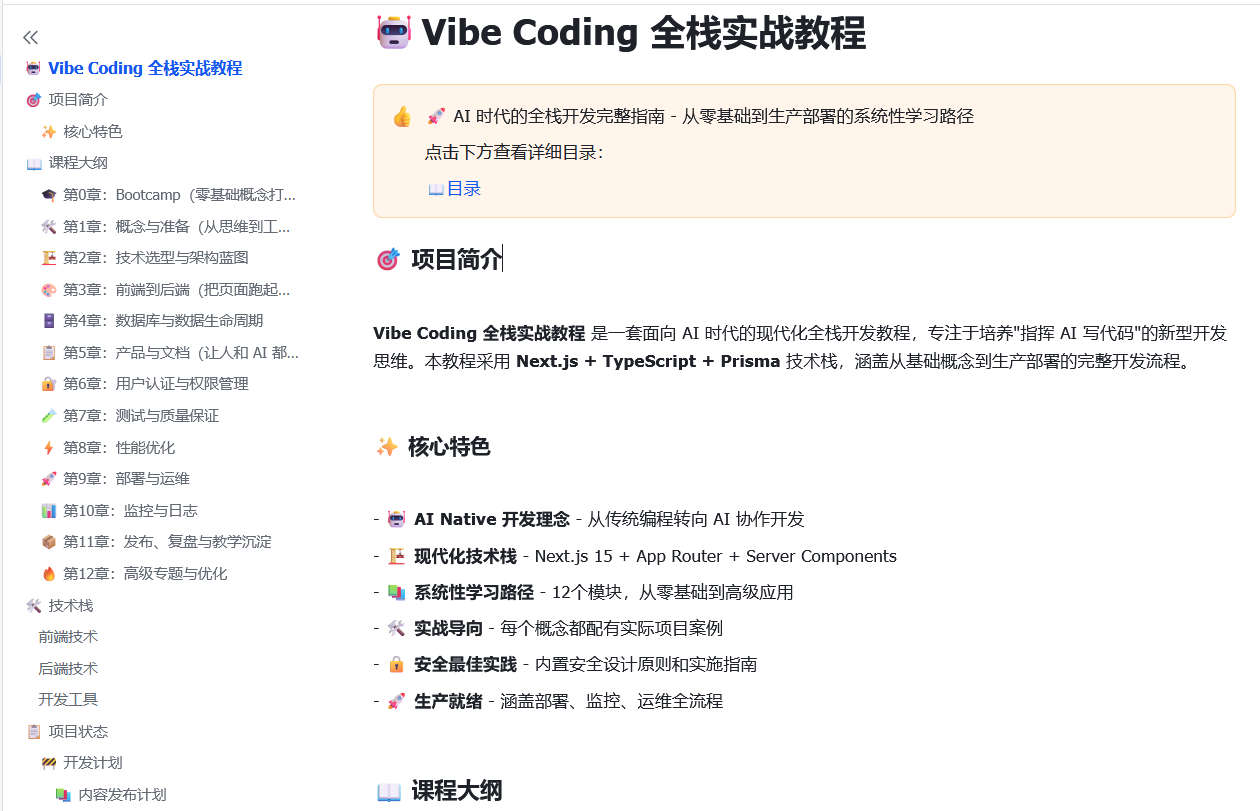Go to 课程大纲 in outline
The height and width of the screenshot is (811, 1260).
pyautogui.click(x=78, y=163)
